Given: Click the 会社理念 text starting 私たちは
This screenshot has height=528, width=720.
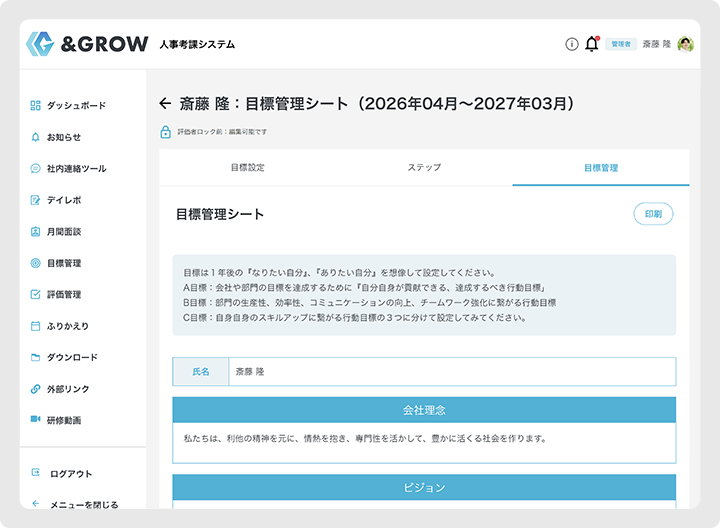Looking at the screenshot, I should (366, 438).
